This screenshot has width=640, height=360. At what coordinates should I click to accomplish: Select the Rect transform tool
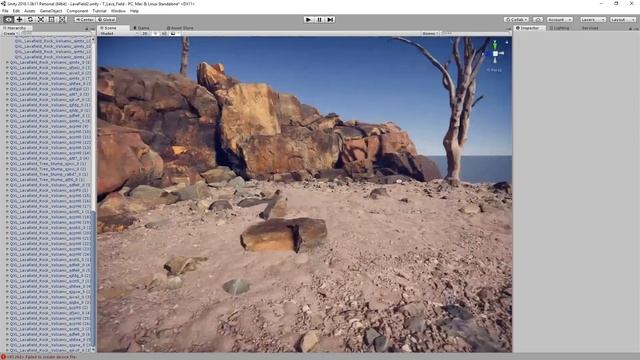tap(51, 20)
